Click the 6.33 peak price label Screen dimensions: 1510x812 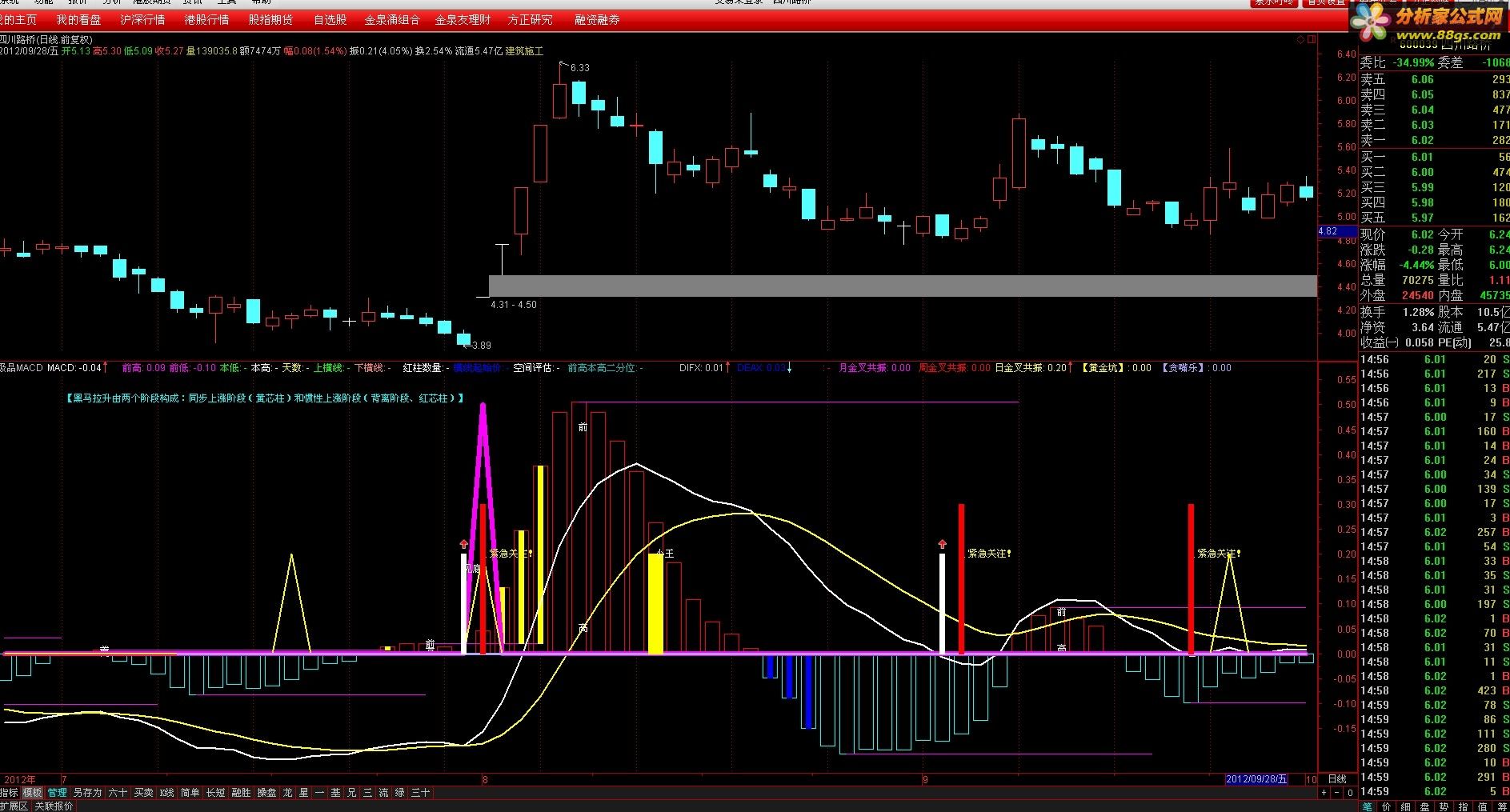click(x=579, y=68)
